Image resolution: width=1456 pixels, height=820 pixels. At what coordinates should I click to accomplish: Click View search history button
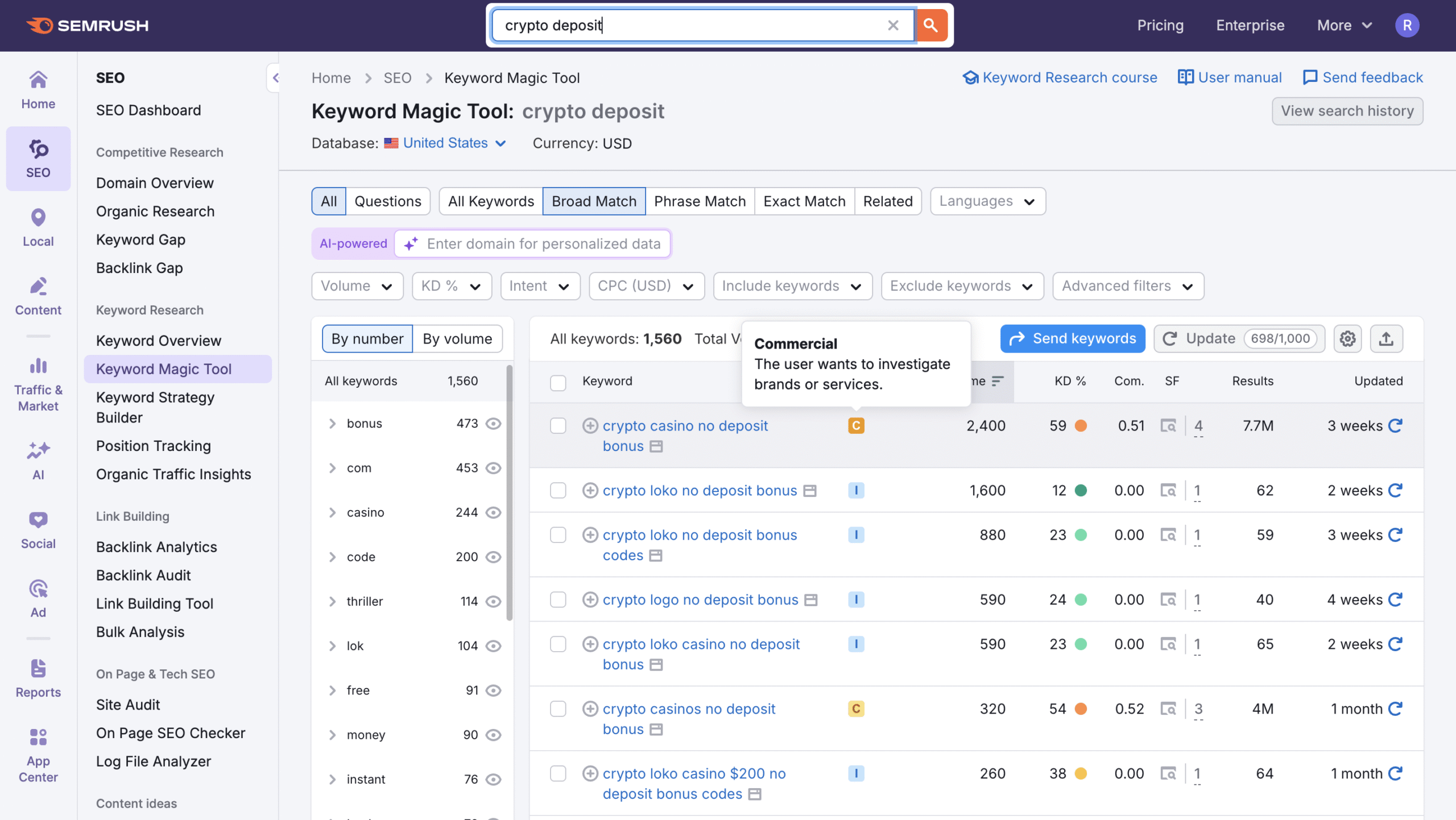click(1347, 111)
